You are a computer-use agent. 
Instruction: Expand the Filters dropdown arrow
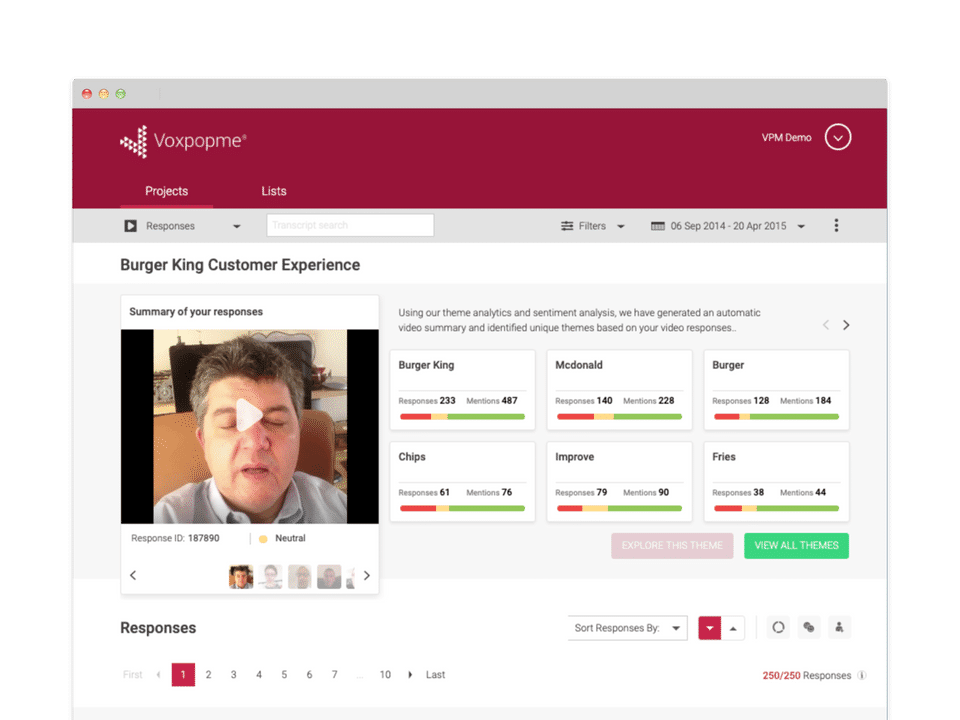pyautogui.click(x=621, y=227)
